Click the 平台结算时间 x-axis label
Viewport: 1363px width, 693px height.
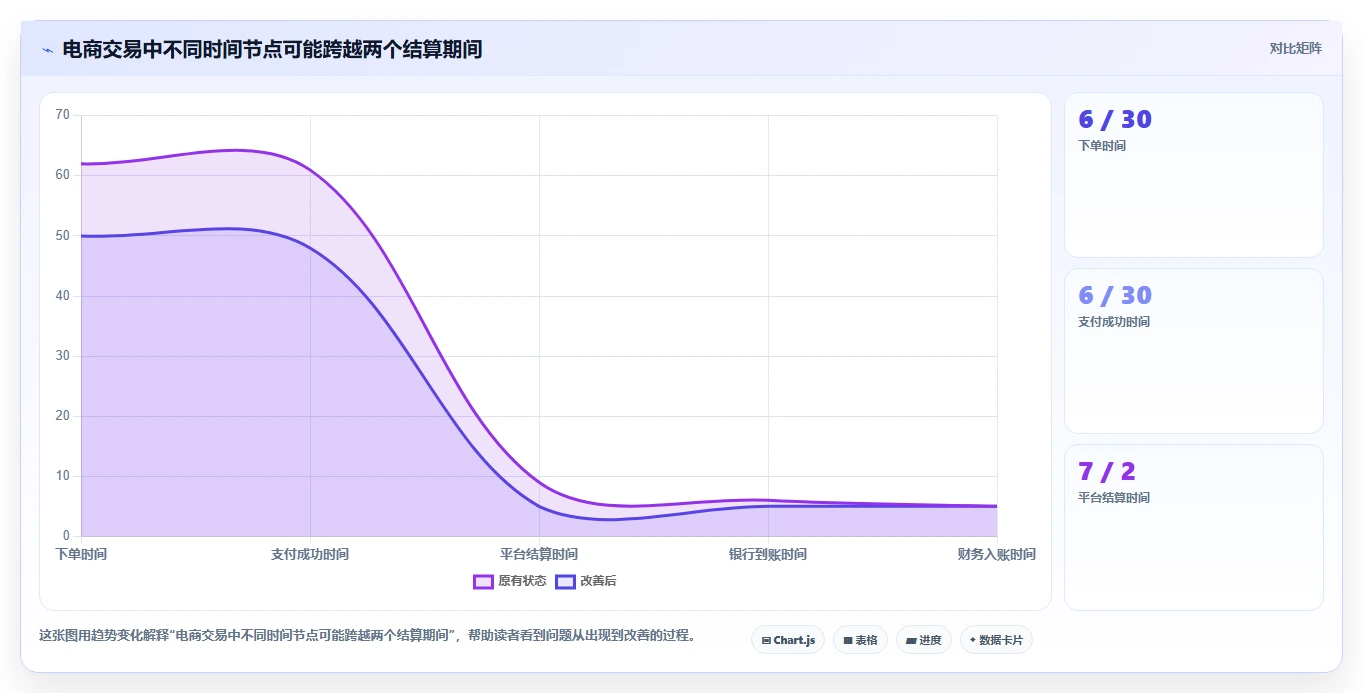coord(539,554)
